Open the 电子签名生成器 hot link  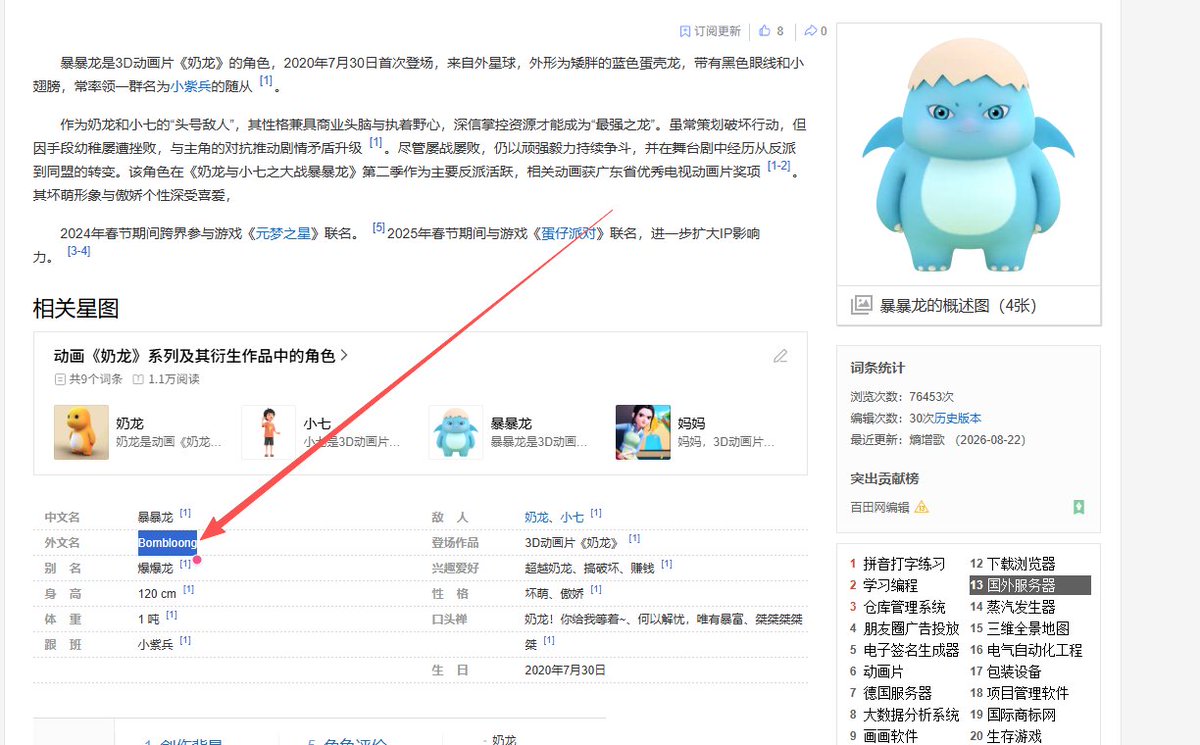click(x=911, y=650)
